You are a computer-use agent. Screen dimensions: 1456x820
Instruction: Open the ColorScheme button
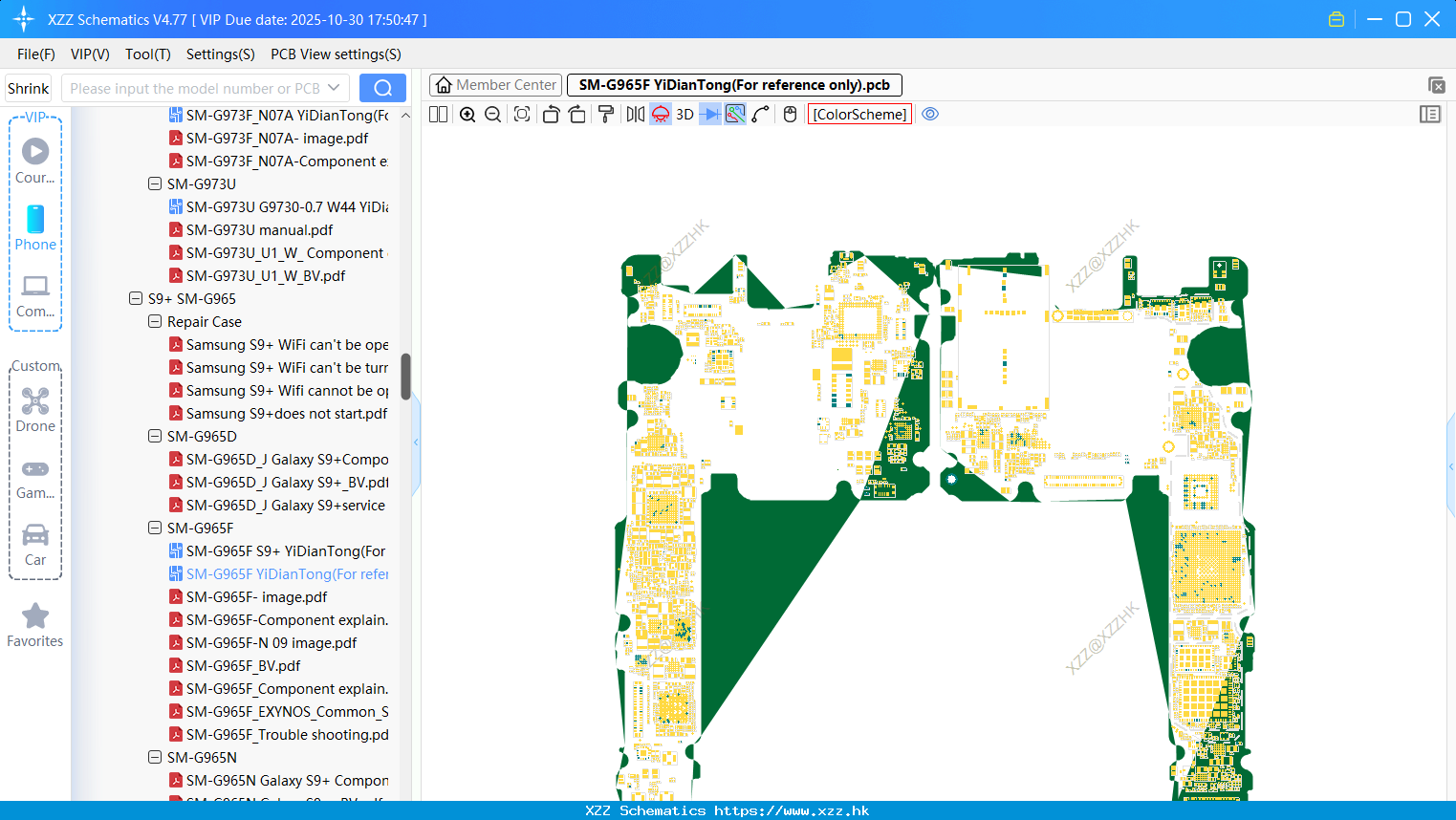(x=859, y=115)
